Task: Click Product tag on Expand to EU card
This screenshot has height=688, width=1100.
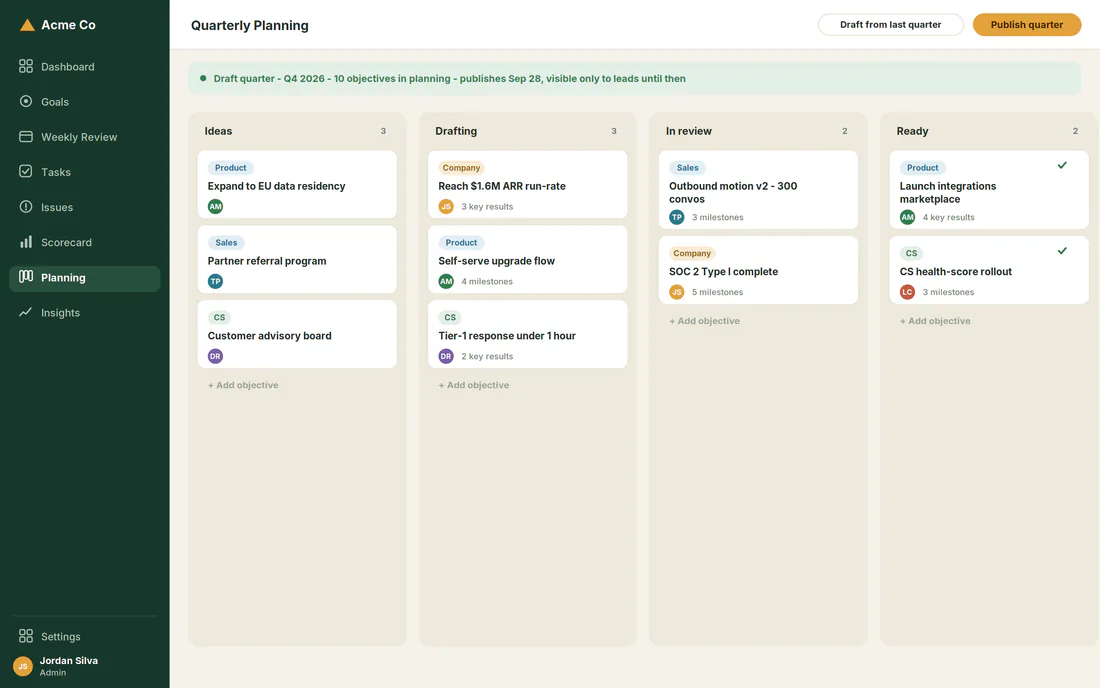Action: pyautogui.click(x=230, y=168)
